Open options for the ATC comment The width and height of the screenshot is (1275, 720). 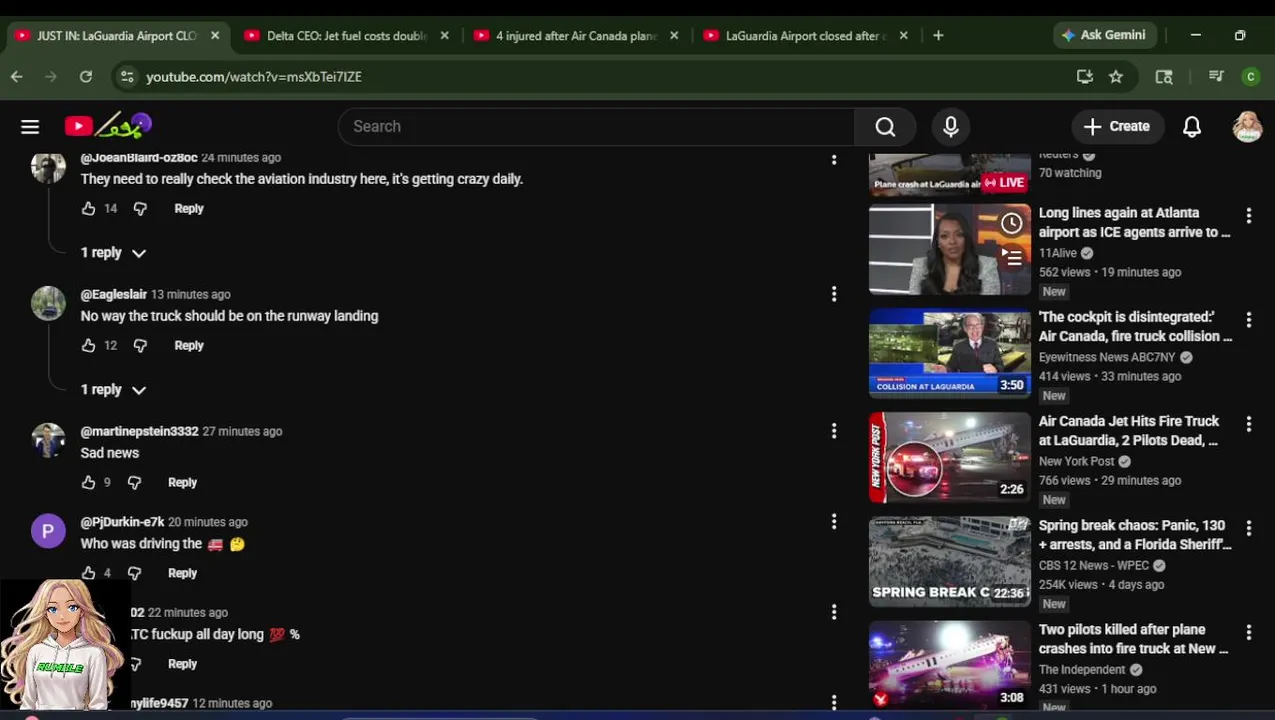pos(834,612)
